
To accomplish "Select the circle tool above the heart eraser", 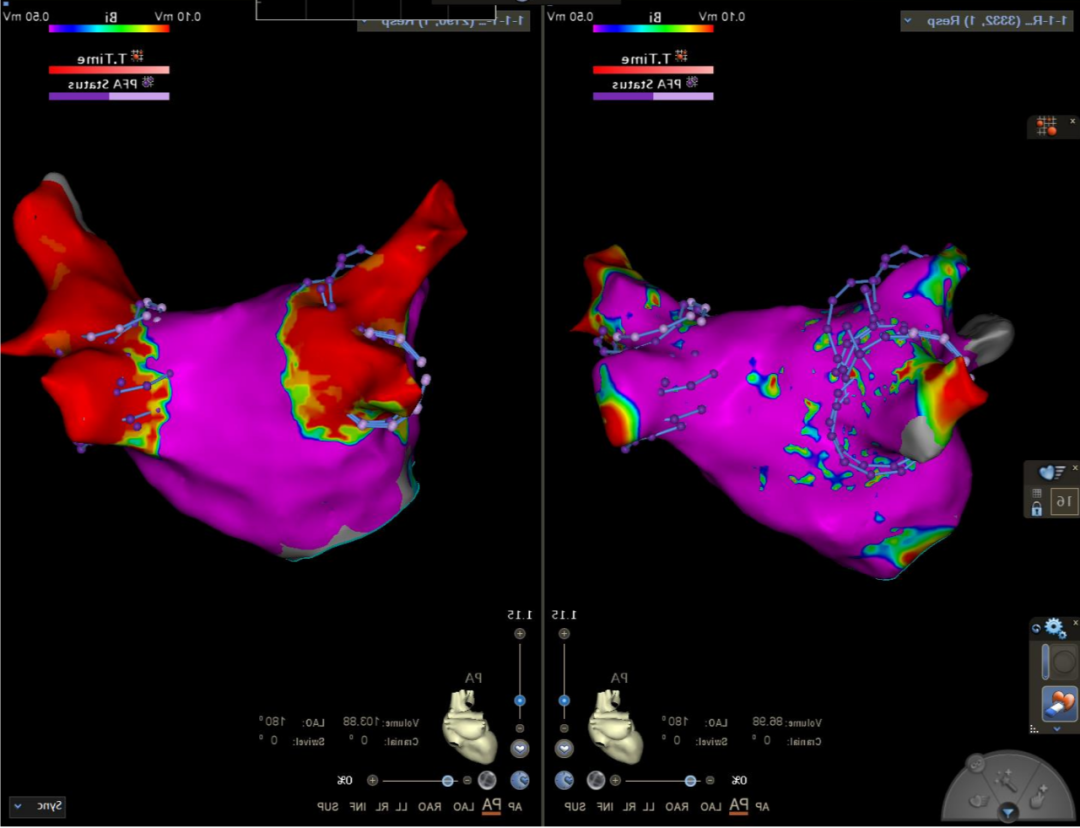I will tap(1061, 662).
